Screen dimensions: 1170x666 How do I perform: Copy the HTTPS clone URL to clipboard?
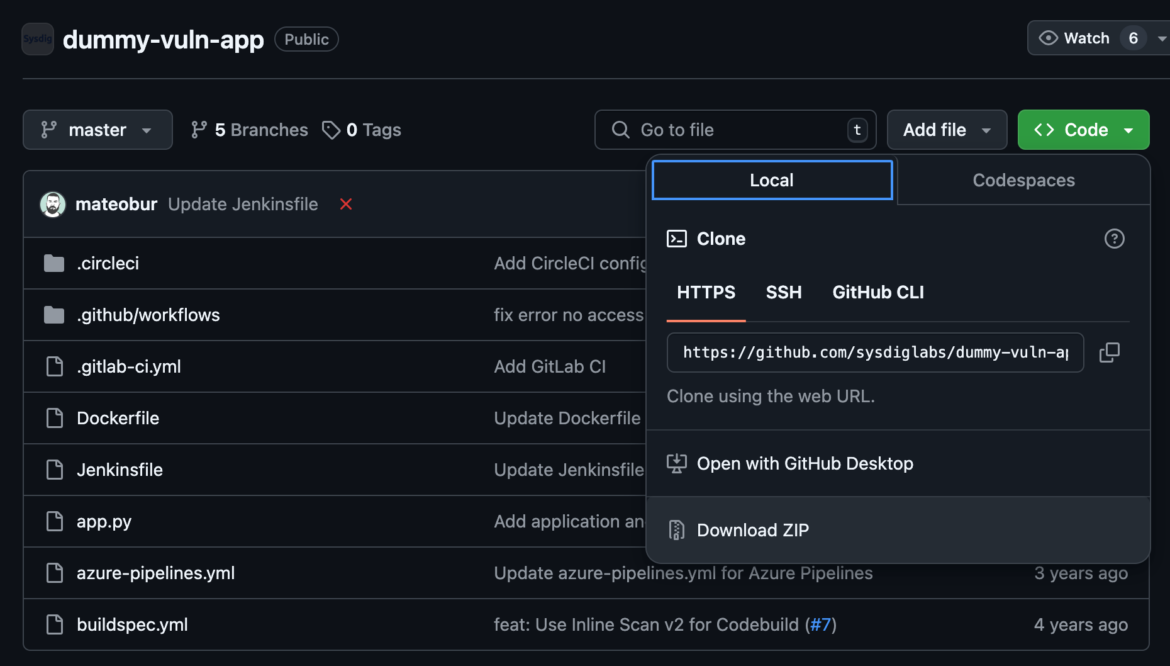tap(1110, 352)
